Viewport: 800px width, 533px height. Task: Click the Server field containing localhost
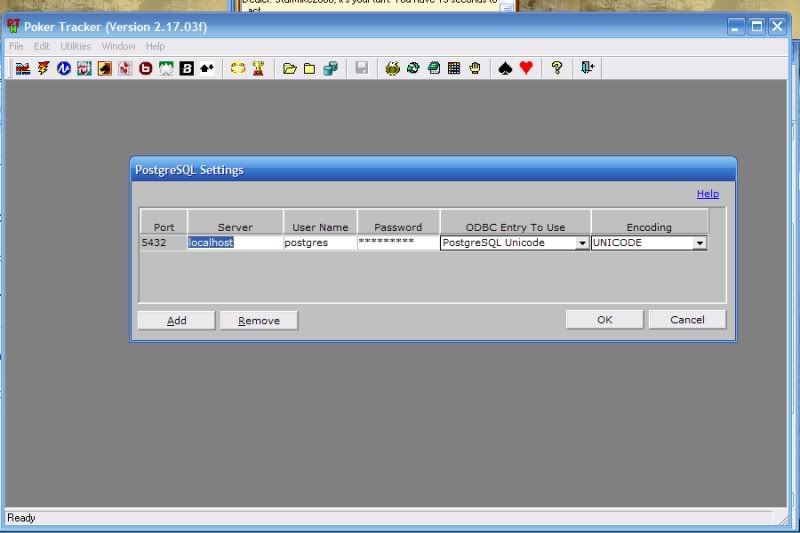point(234,242)
